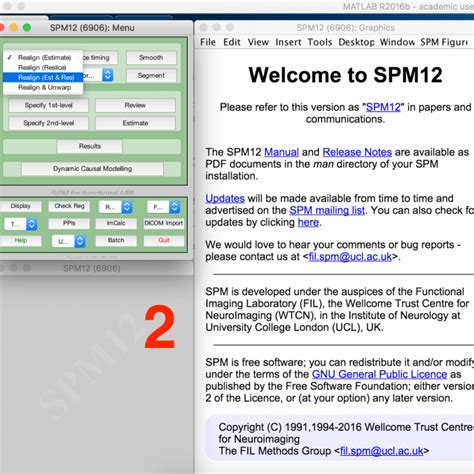
Task: Open the Review button
Action: 135,105
